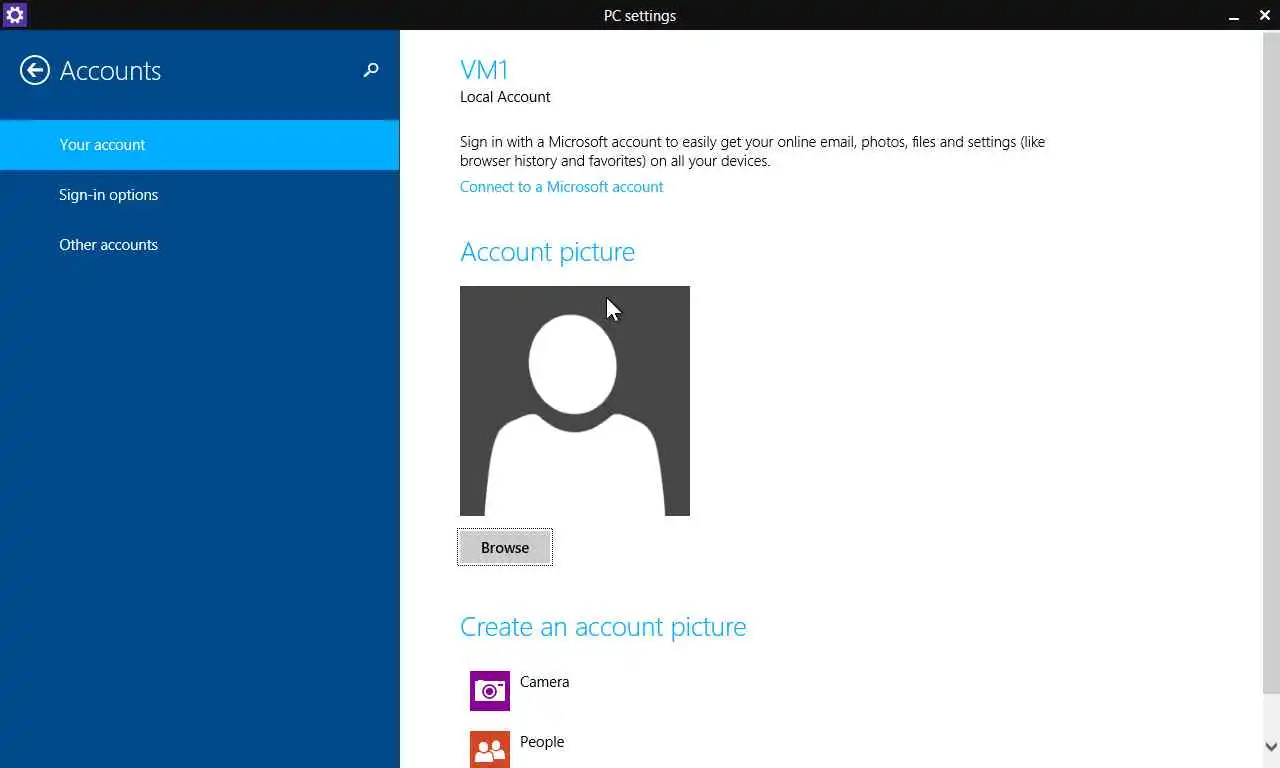Click the Camera label text
Viewport: 1280px width, 768px height.
[x=545, y=682]
